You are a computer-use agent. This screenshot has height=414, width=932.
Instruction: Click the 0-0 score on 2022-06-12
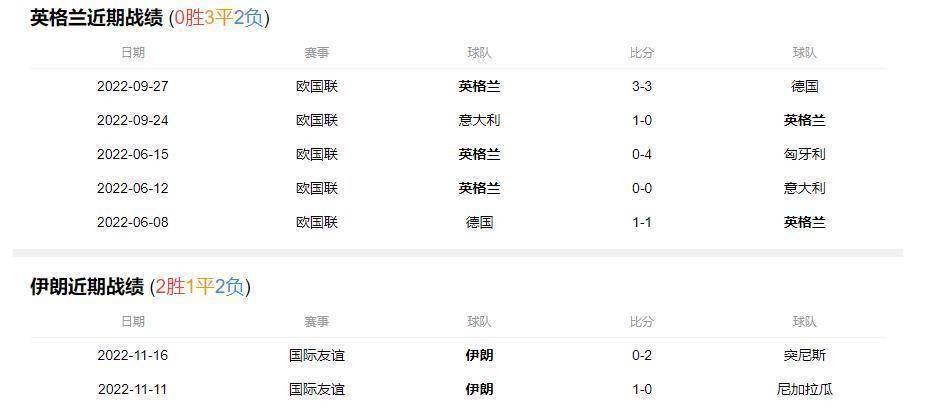(642, 188)
